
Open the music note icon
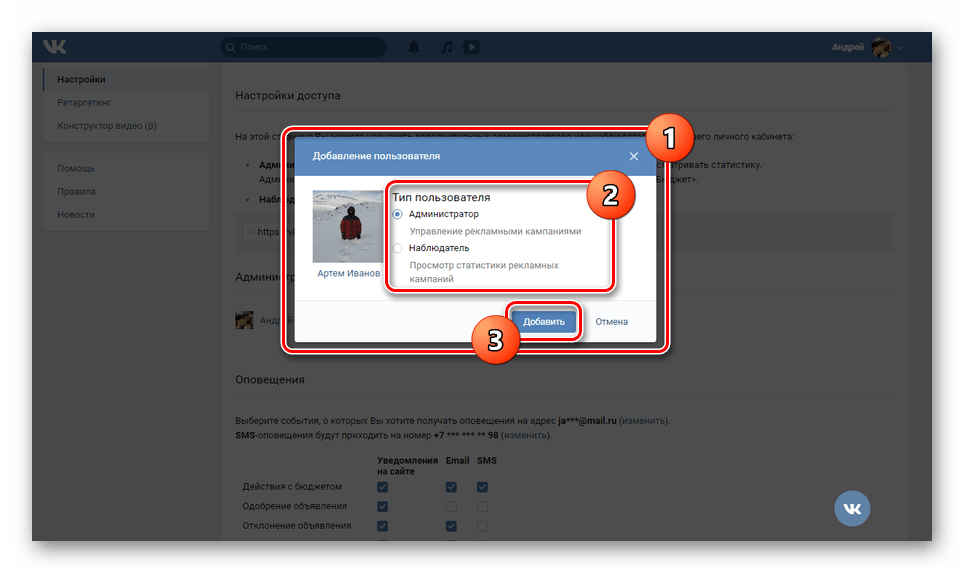[447, 47]
